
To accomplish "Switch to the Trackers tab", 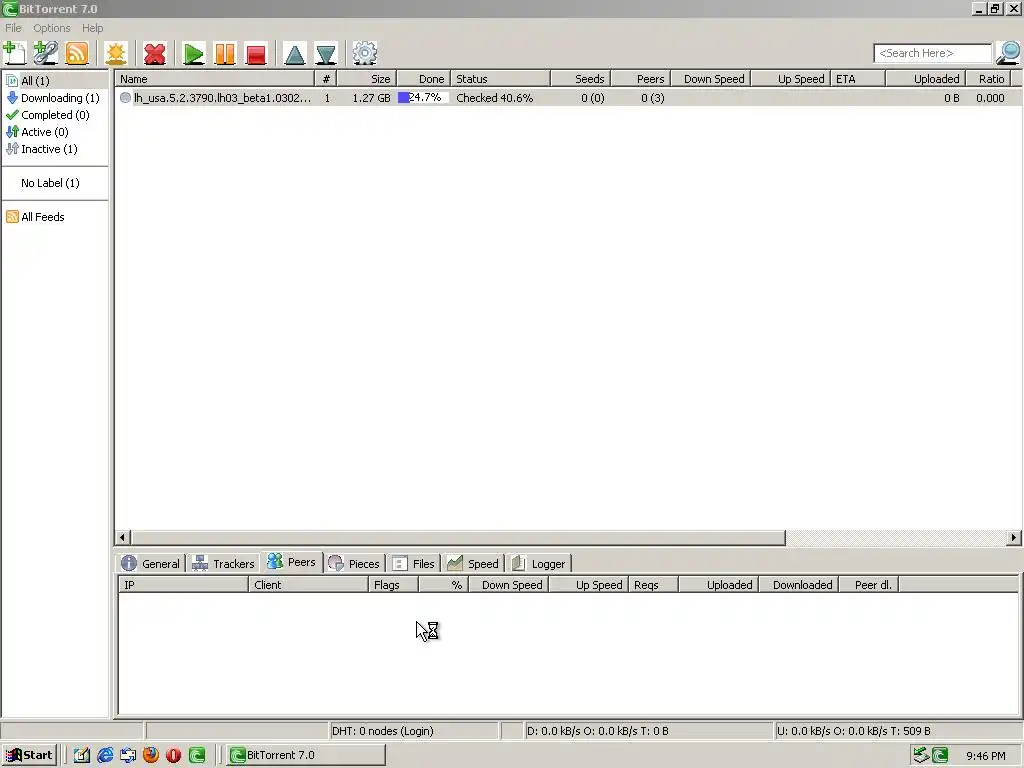I will [x=223, y=564].
